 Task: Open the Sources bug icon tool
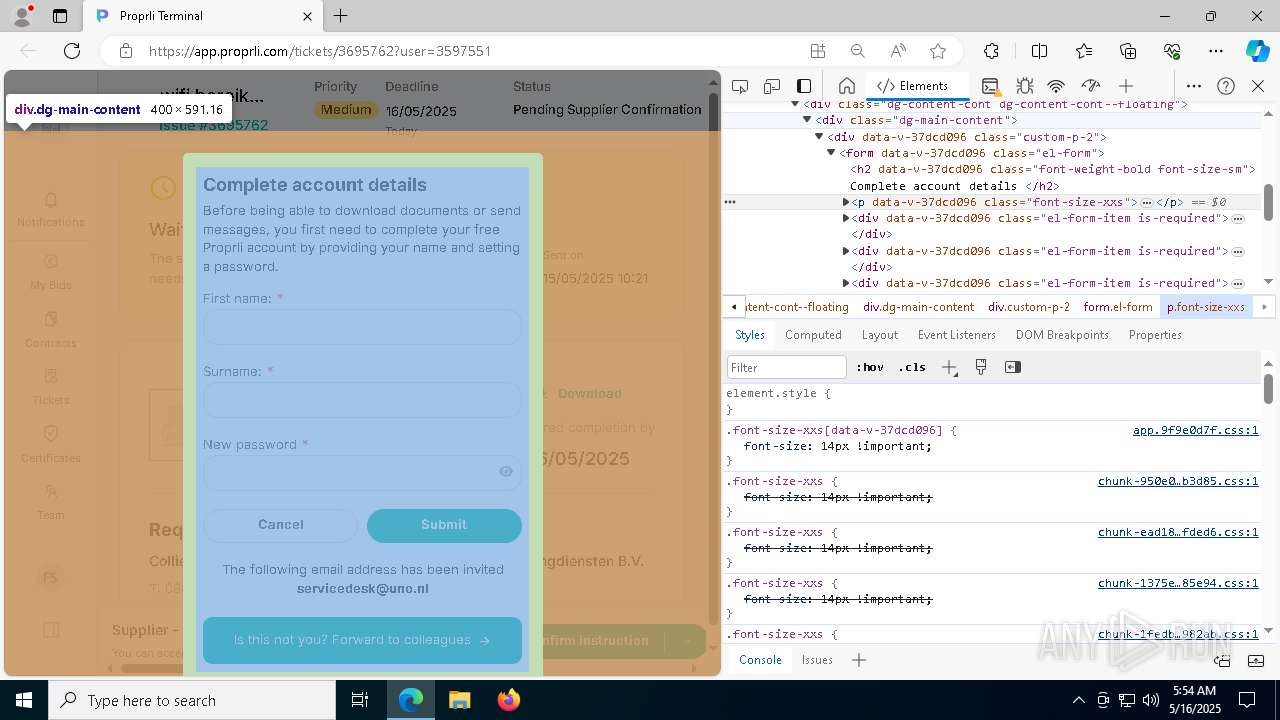(x=1024, y=86)
